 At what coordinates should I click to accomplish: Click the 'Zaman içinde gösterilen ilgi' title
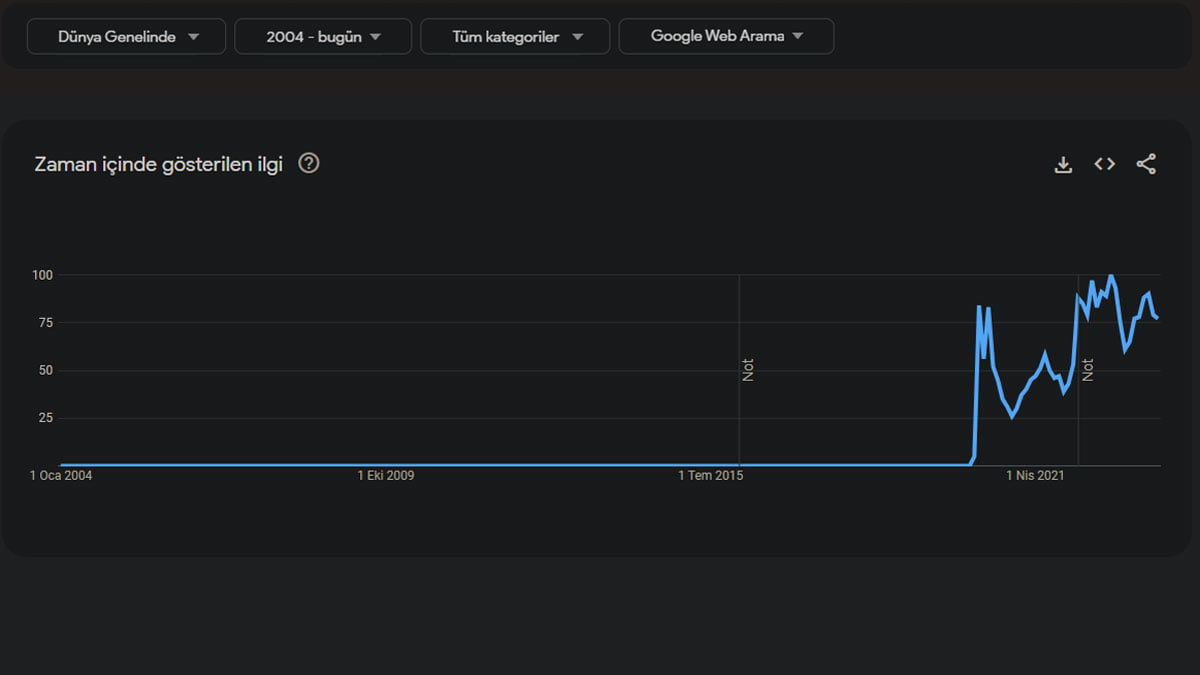[x=158, y=165]
